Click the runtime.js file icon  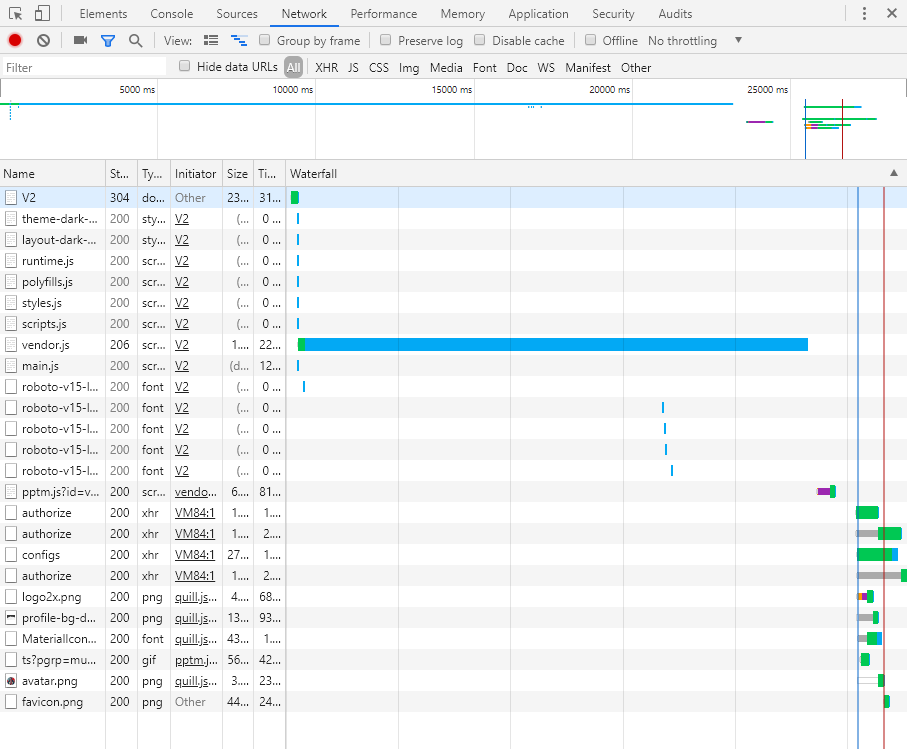tap(11, 261)
